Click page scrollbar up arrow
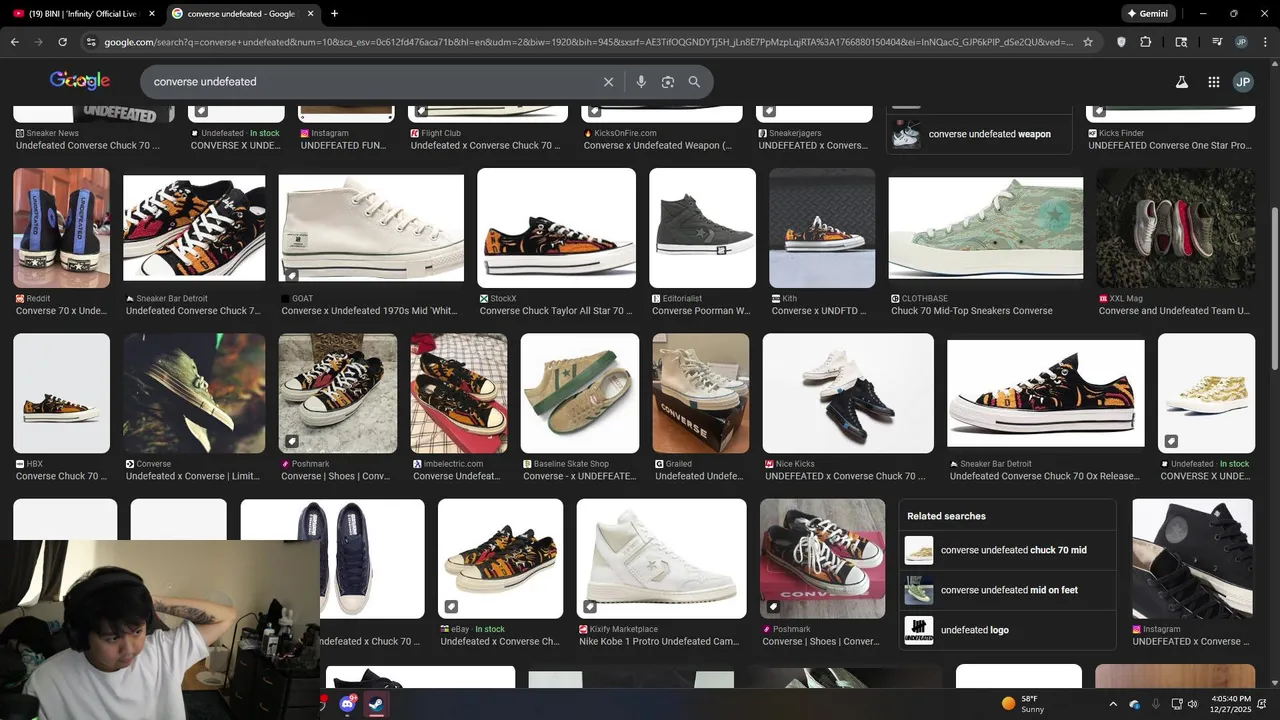Image resolution: width=1280 pixels, height=720 pixels. 1274,64
